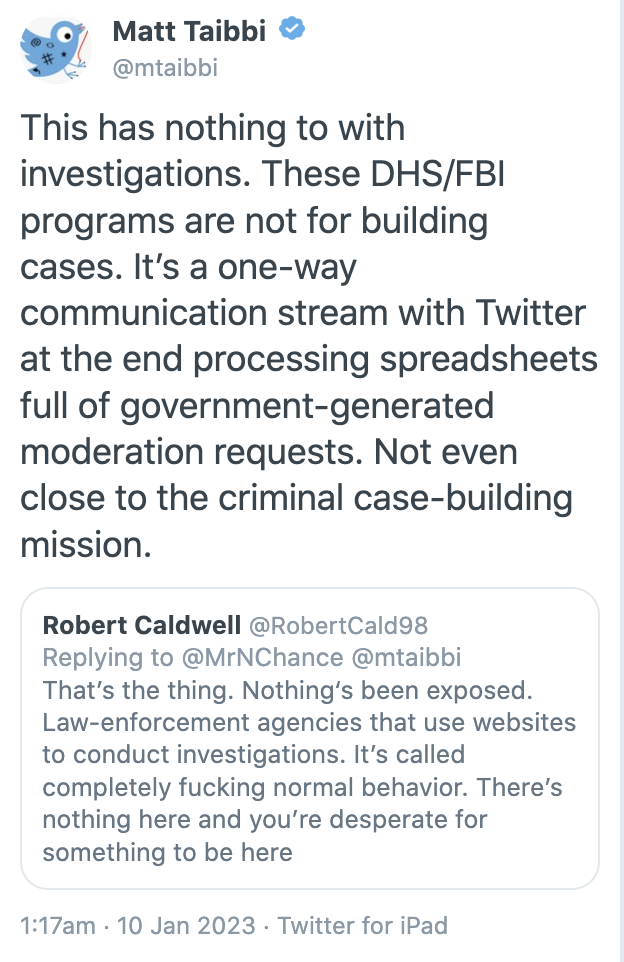Click the 10 Jan 2023 date
Viewport: 624px width, 962px height.
click(x=186, y=926)
